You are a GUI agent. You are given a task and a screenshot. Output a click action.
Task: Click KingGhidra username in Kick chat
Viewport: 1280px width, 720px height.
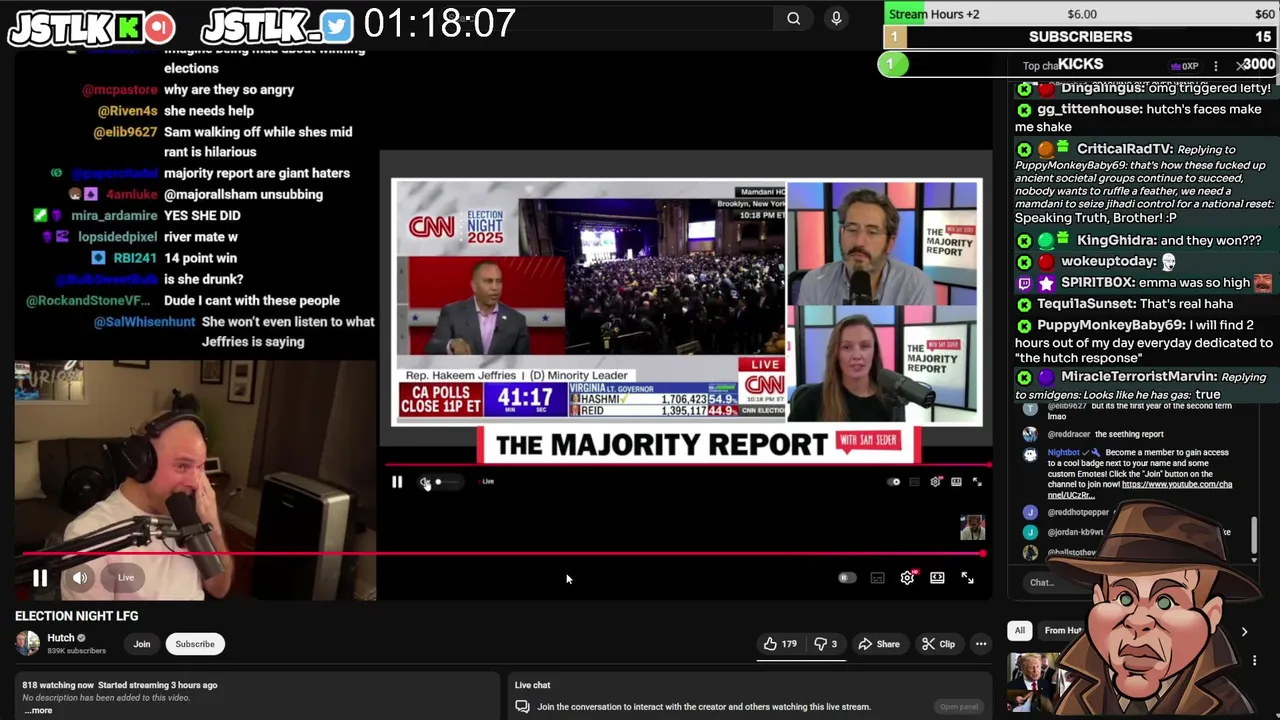(1116, 240)
